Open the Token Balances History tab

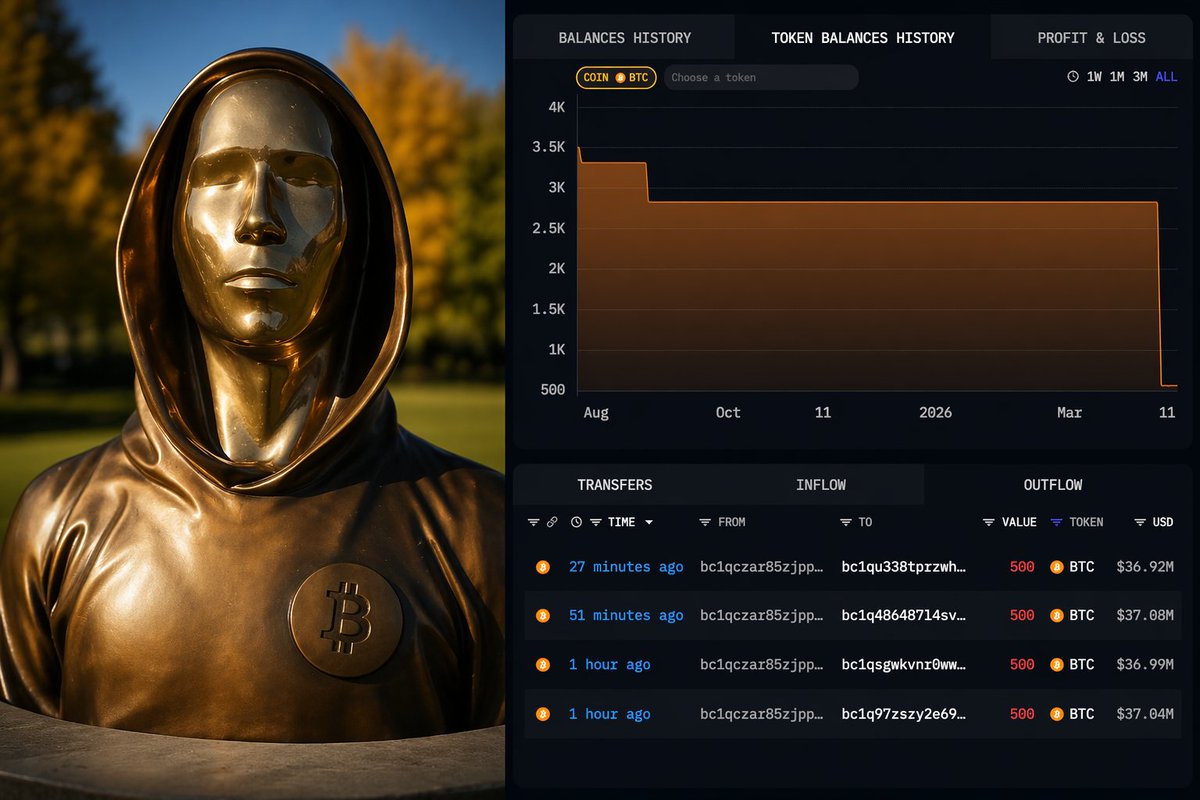863,38
